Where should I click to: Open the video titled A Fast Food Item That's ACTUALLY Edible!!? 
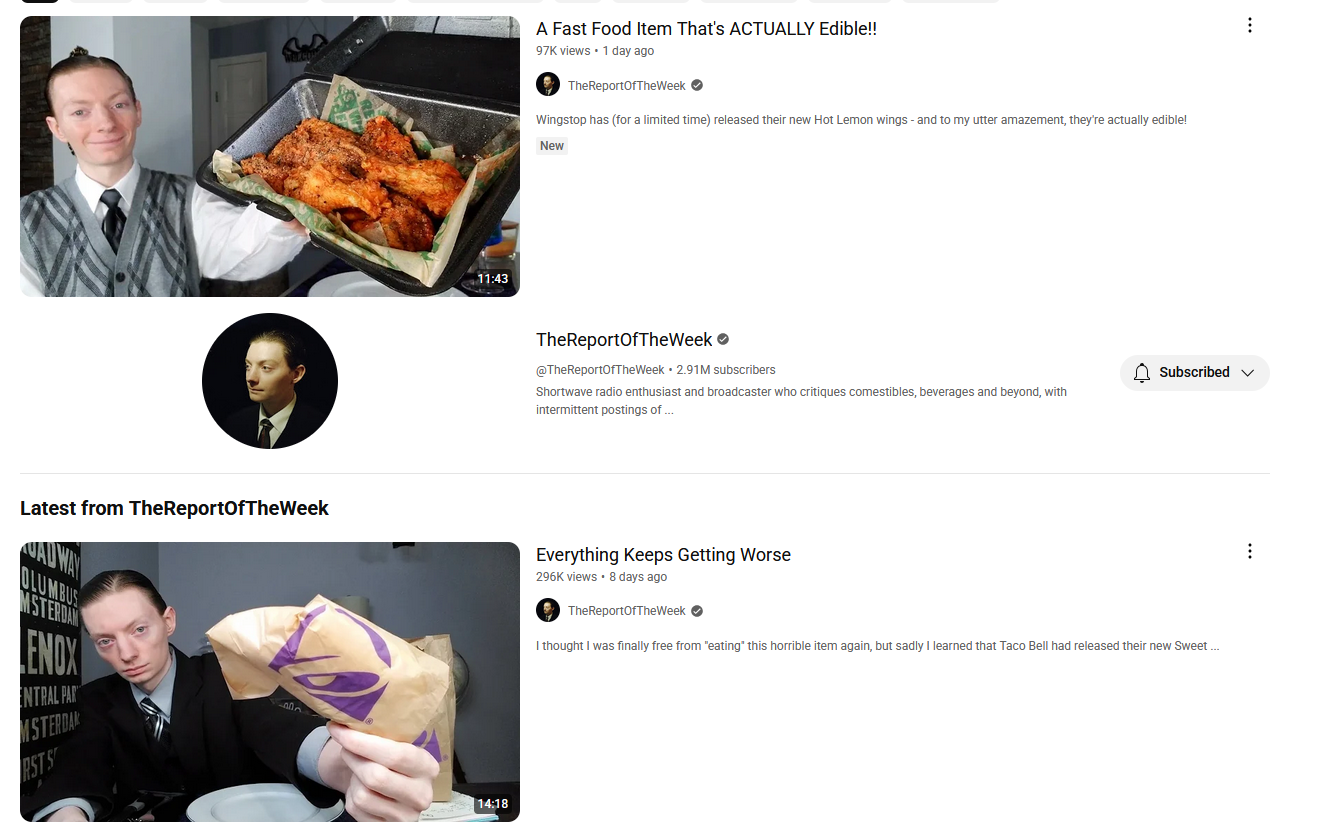tap(706, 29)
